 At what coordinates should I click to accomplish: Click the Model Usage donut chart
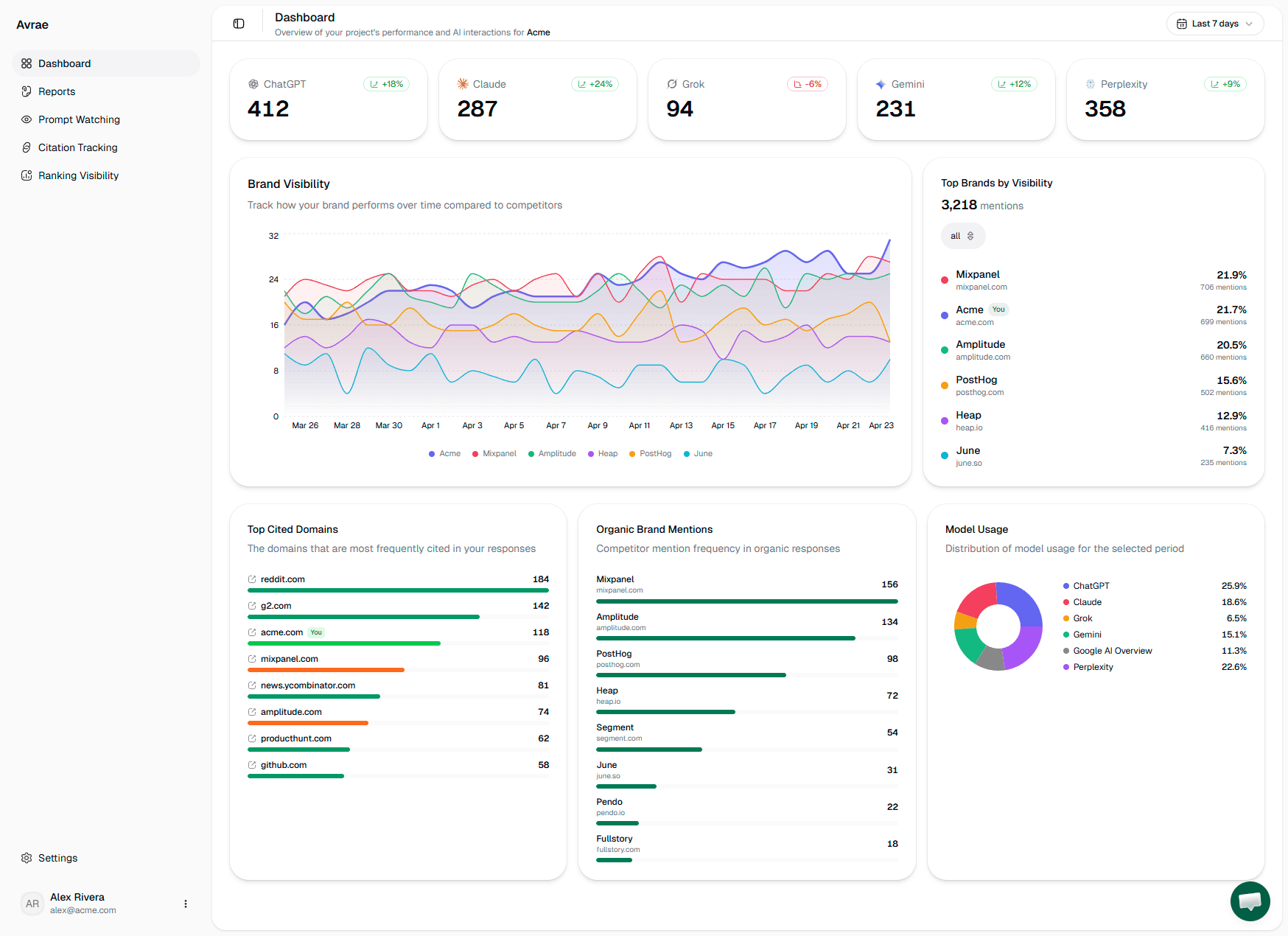coord(998,626)
